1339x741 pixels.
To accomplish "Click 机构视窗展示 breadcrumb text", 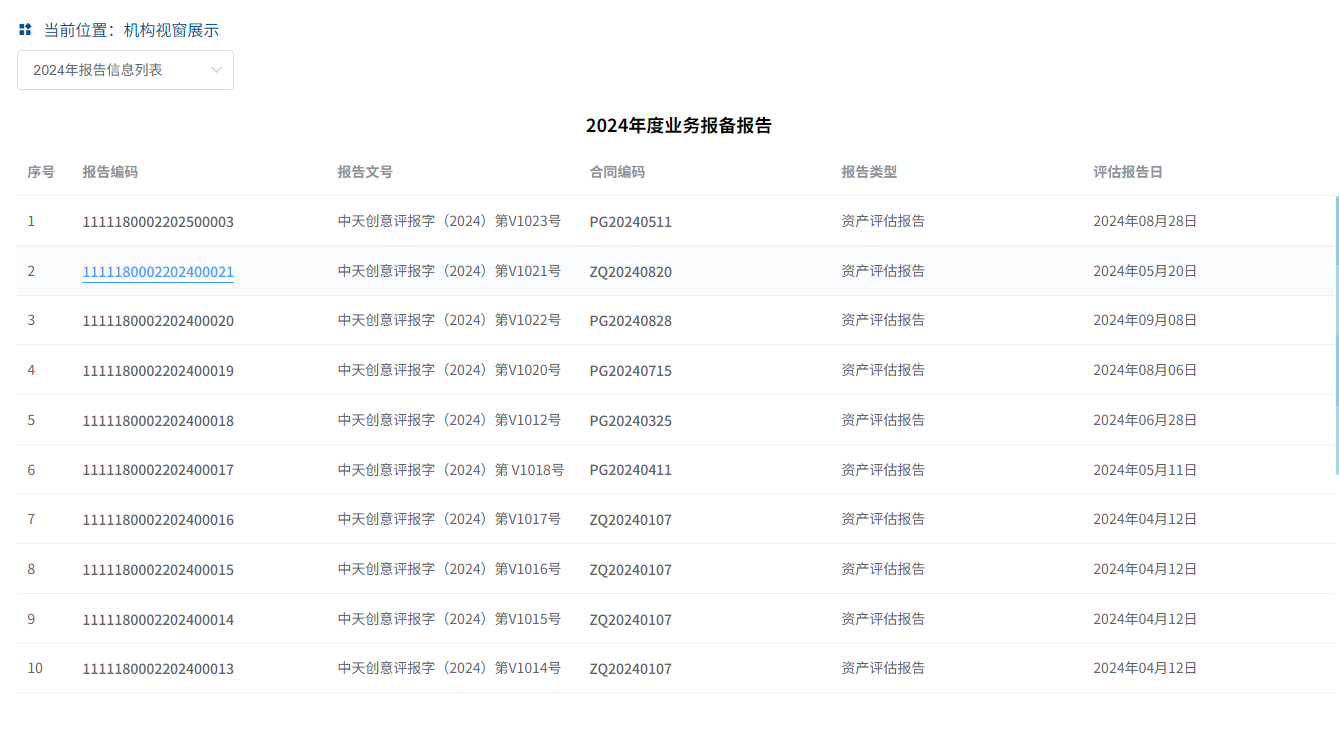I will click(x=171, y=30).
